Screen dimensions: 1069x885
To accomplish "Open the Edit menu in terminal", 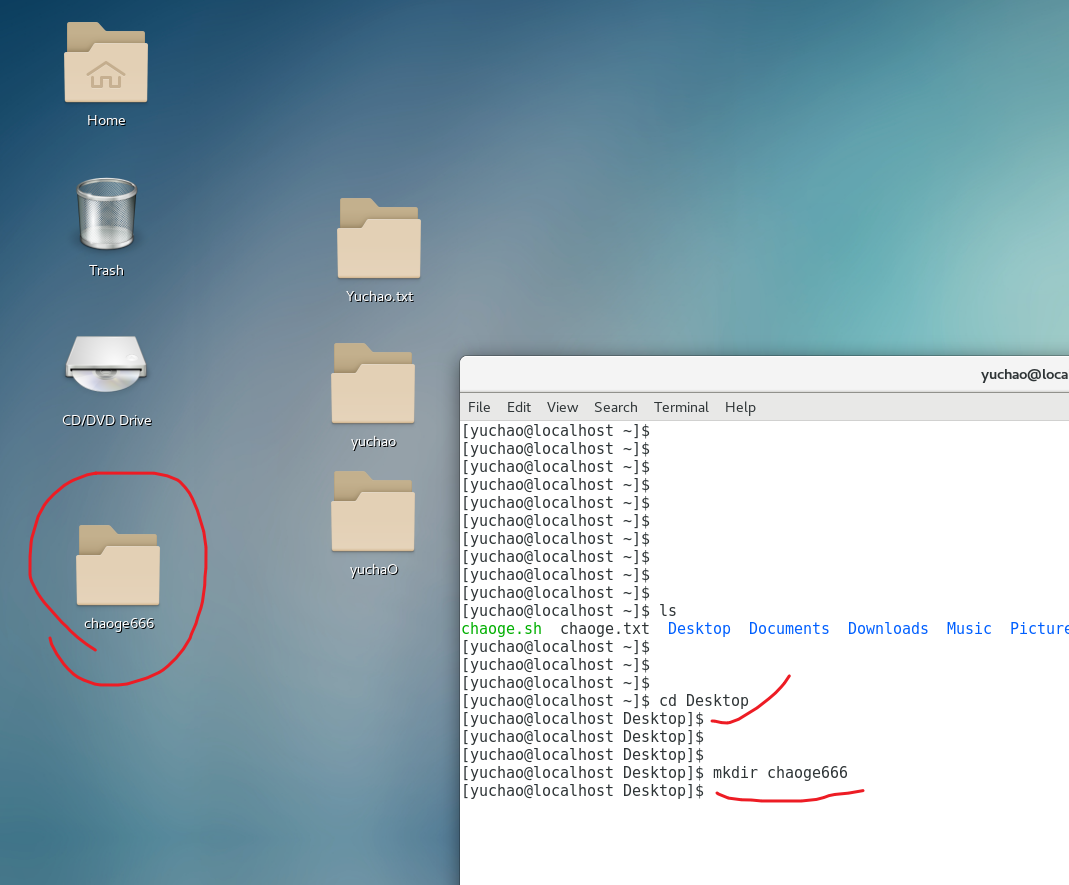I will tap(519, 407).
